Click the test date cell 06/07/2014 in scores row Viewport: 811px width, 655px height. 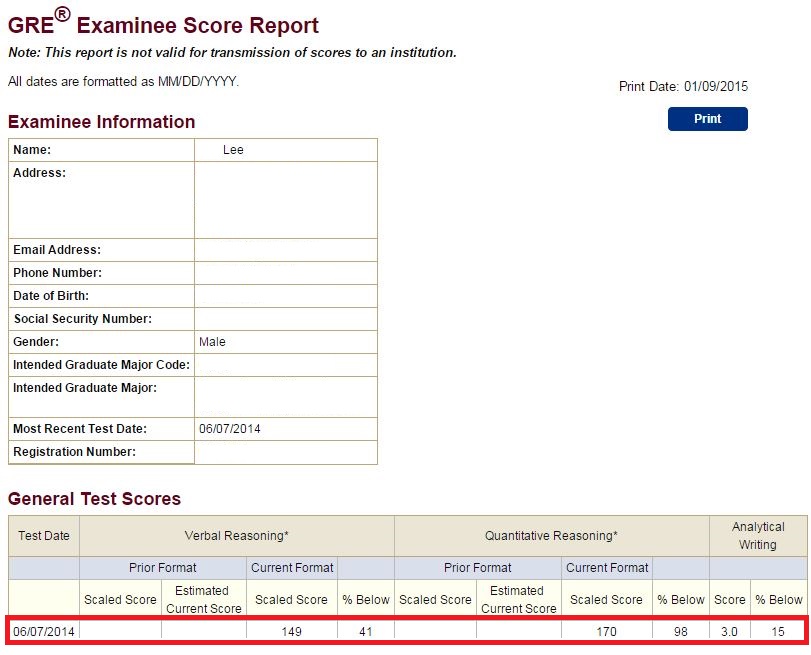tap(44, 632)
